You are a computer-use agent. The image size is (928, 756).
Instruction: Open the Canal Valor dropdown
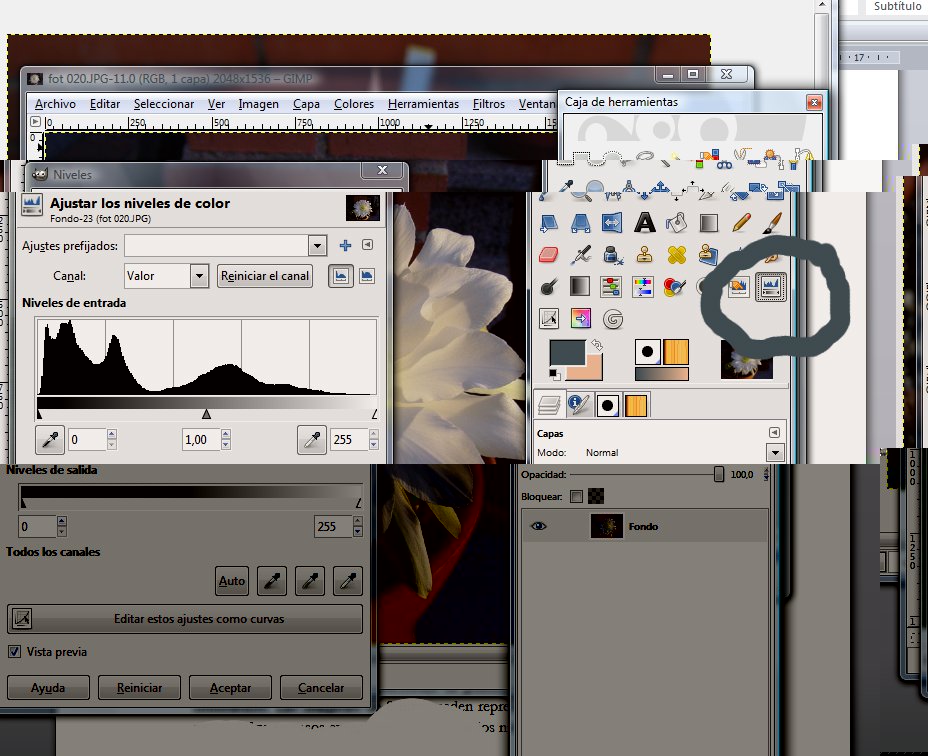coord(199,276)
